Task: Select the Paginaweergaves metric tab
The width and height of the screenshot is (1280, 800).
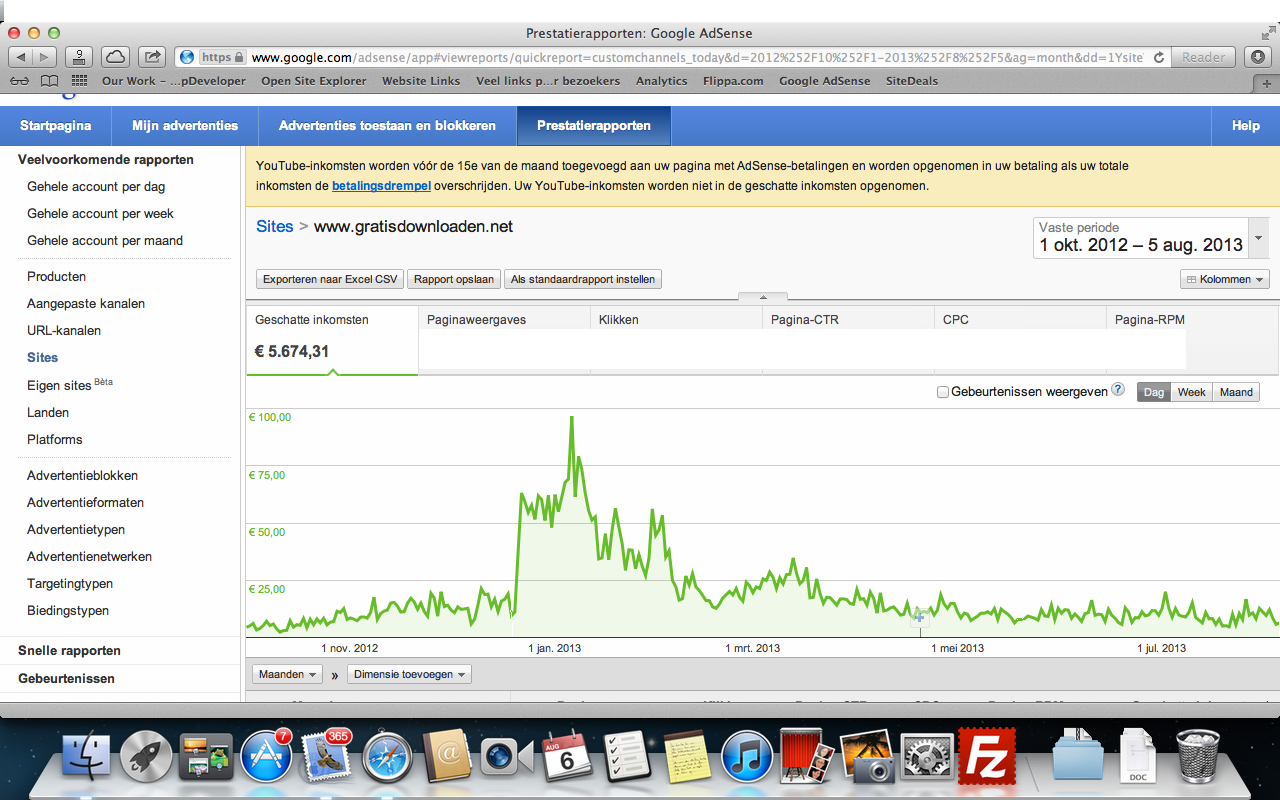Action: (x=504, y=340)
